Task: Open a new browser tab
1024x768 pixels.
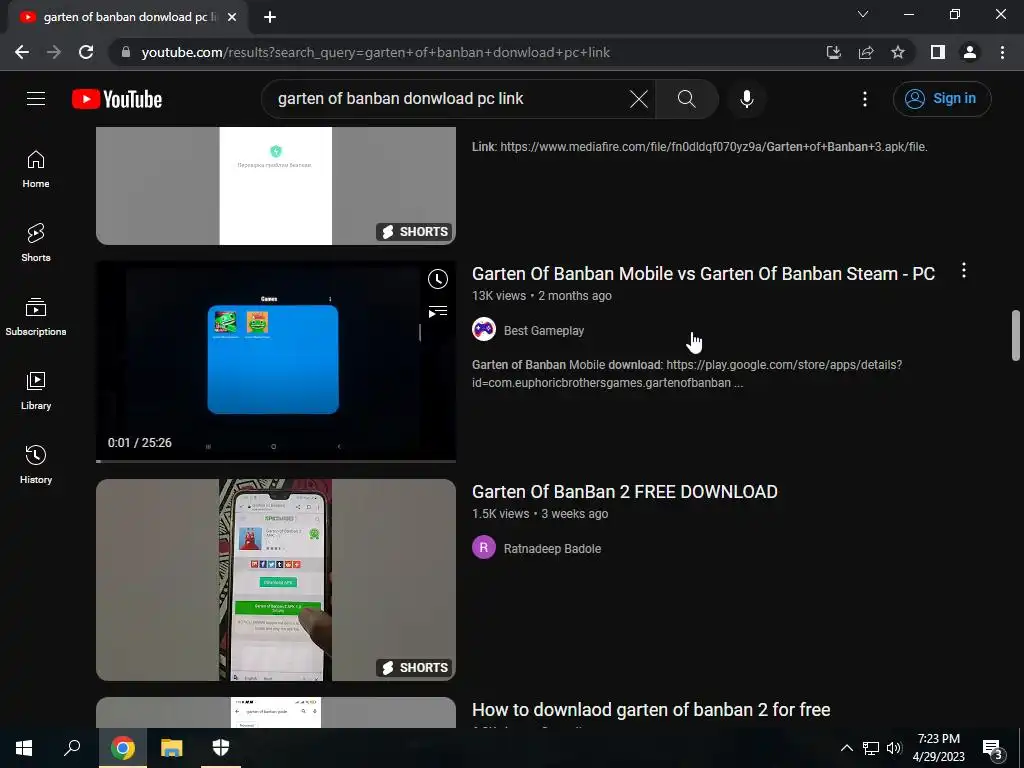Action: click(x=270, y=17)
